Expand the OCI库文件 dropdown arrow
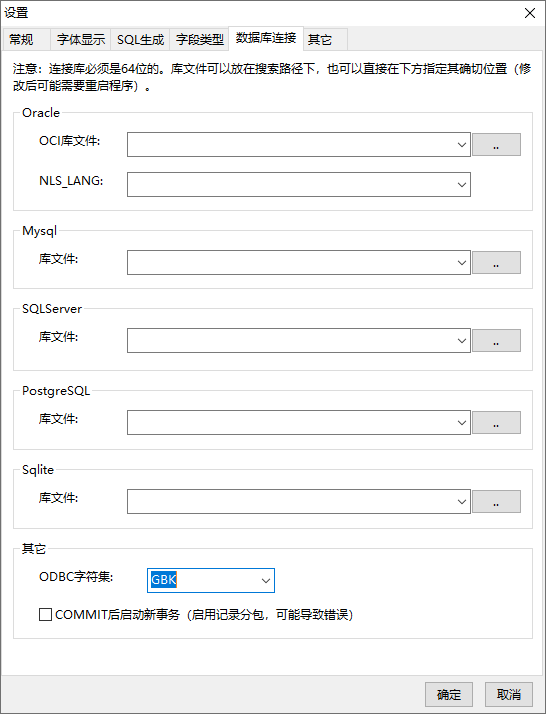546x714 pixels. [x=461, y=144]
